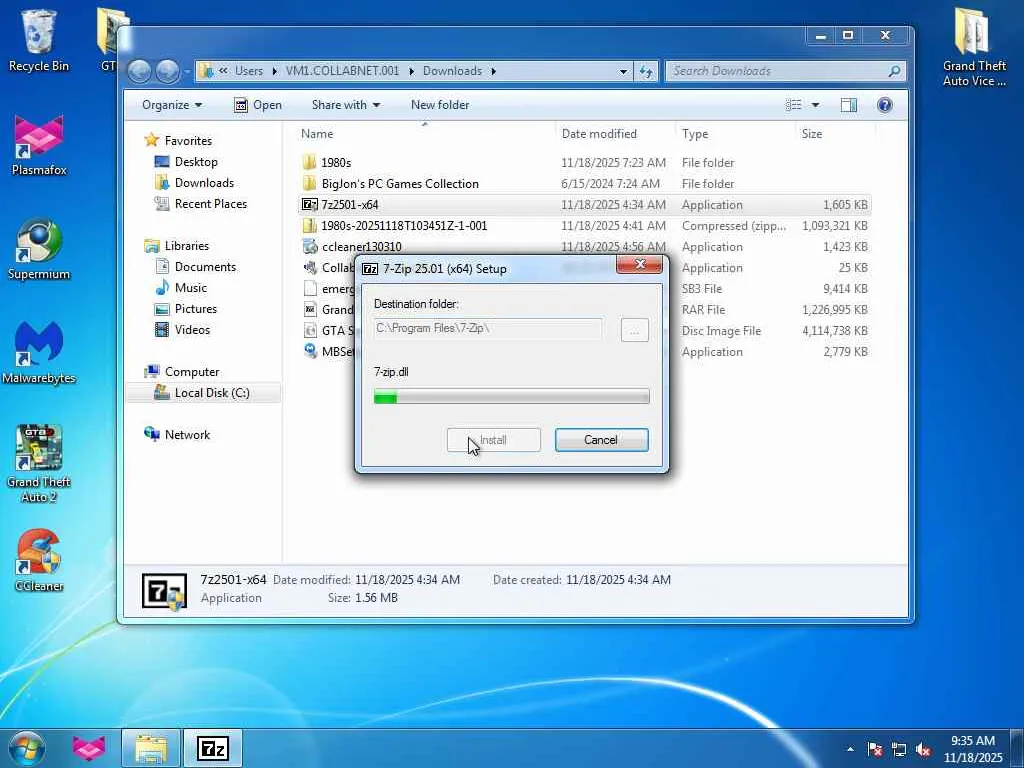
Task: Open address bar history dropdown
Action: [x=624, y=71]
